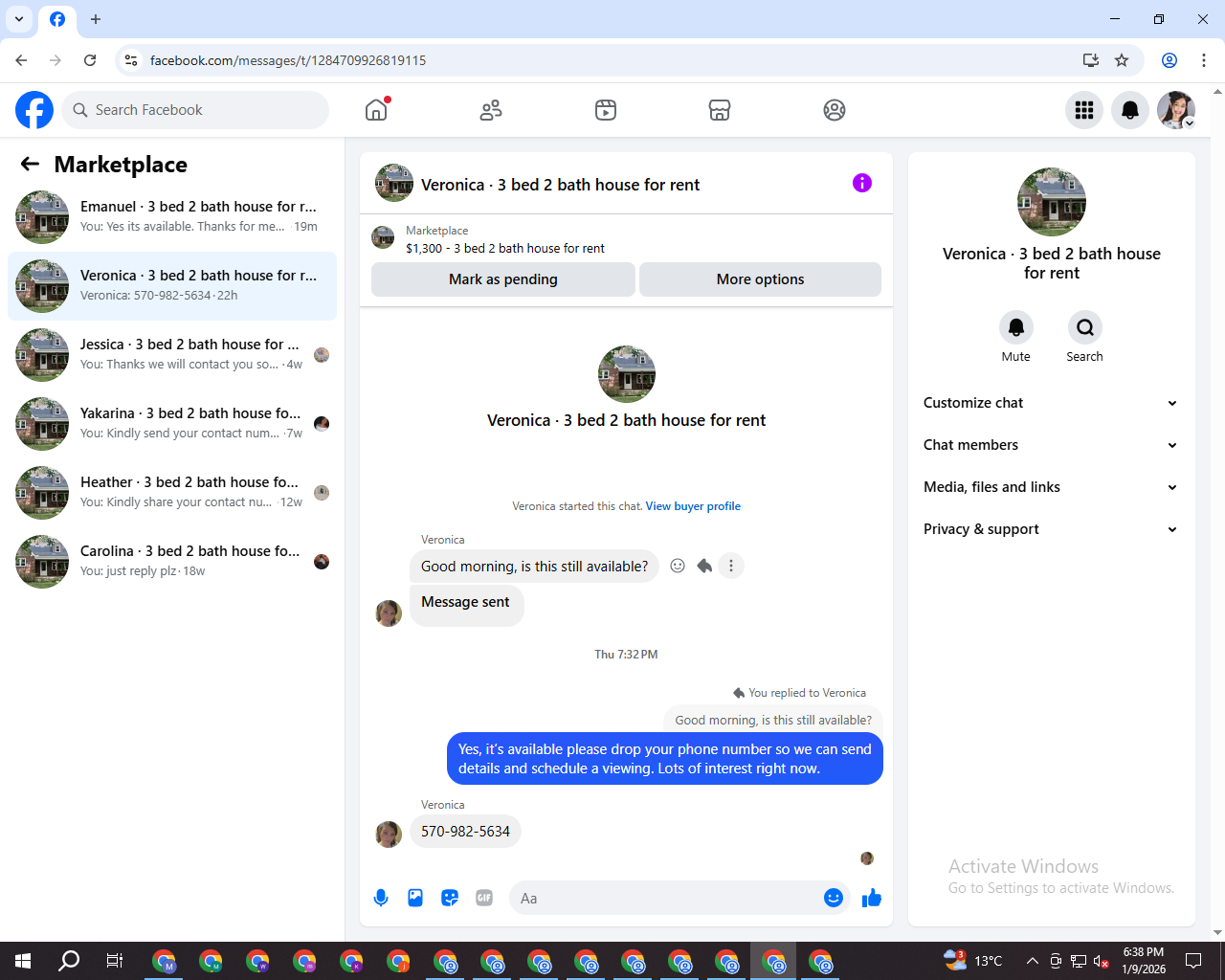Open the Yakarina conversation
This screenshot has height=980, width=1225.
pyautogui.click(x=172, y=424)
